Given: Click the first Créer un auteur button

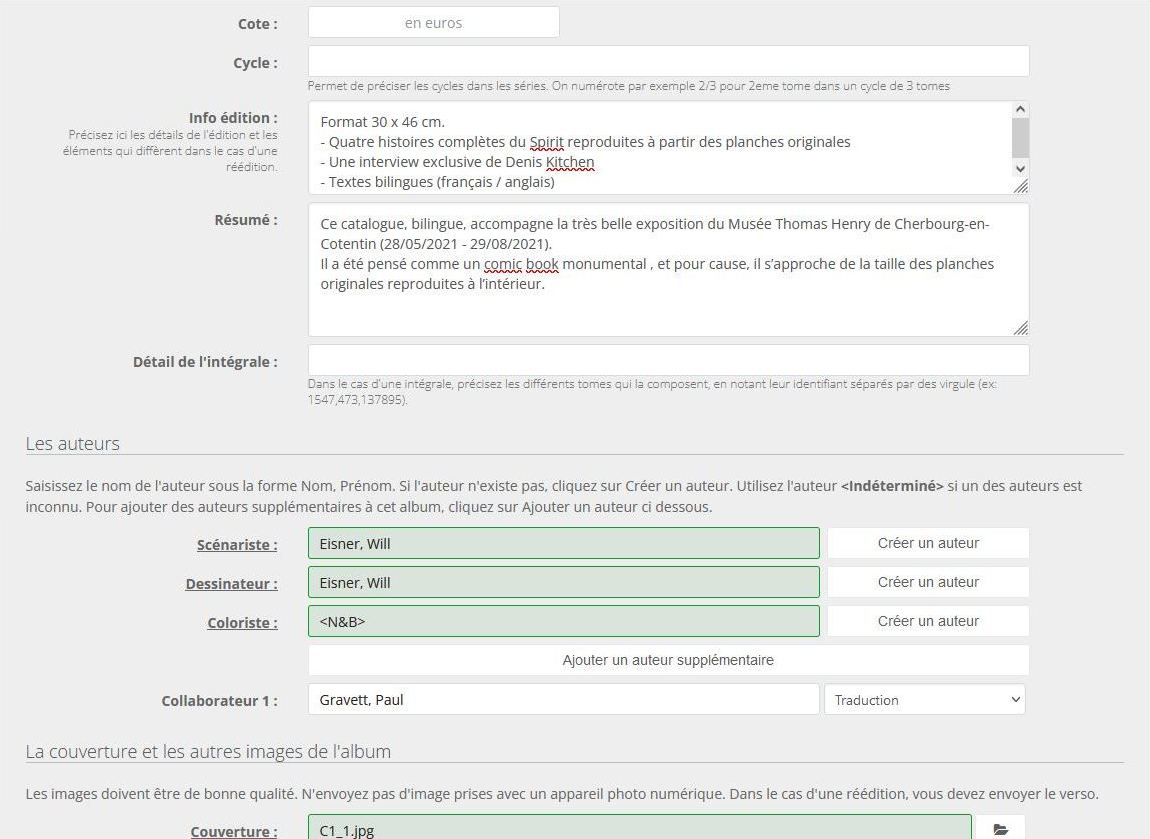Looking at the screenshot, I should pos(927,543).
